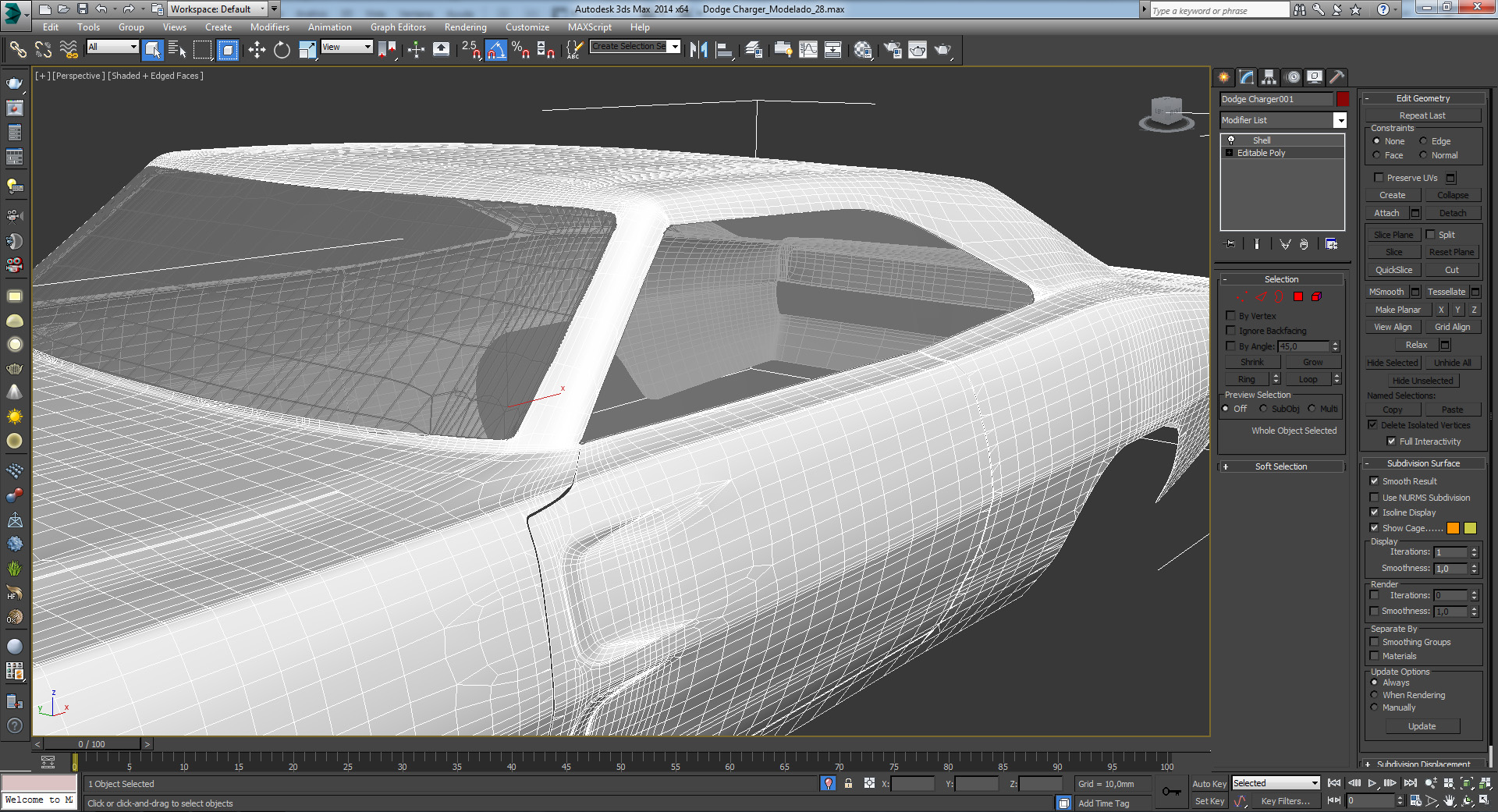Click the Play Animation button
Screen dimensions: 1498x812
[1372, 783]
